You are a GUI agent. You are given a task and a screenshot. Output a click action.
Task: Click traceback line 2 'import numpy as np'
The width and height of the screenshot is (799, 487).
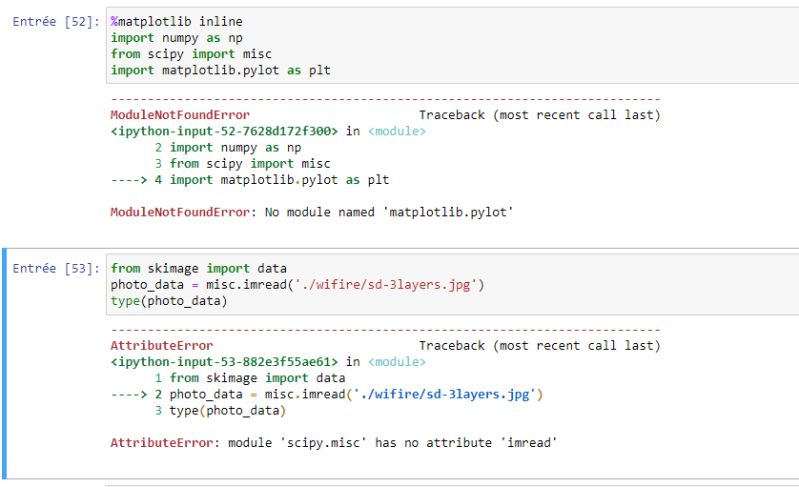click(235, 148)
